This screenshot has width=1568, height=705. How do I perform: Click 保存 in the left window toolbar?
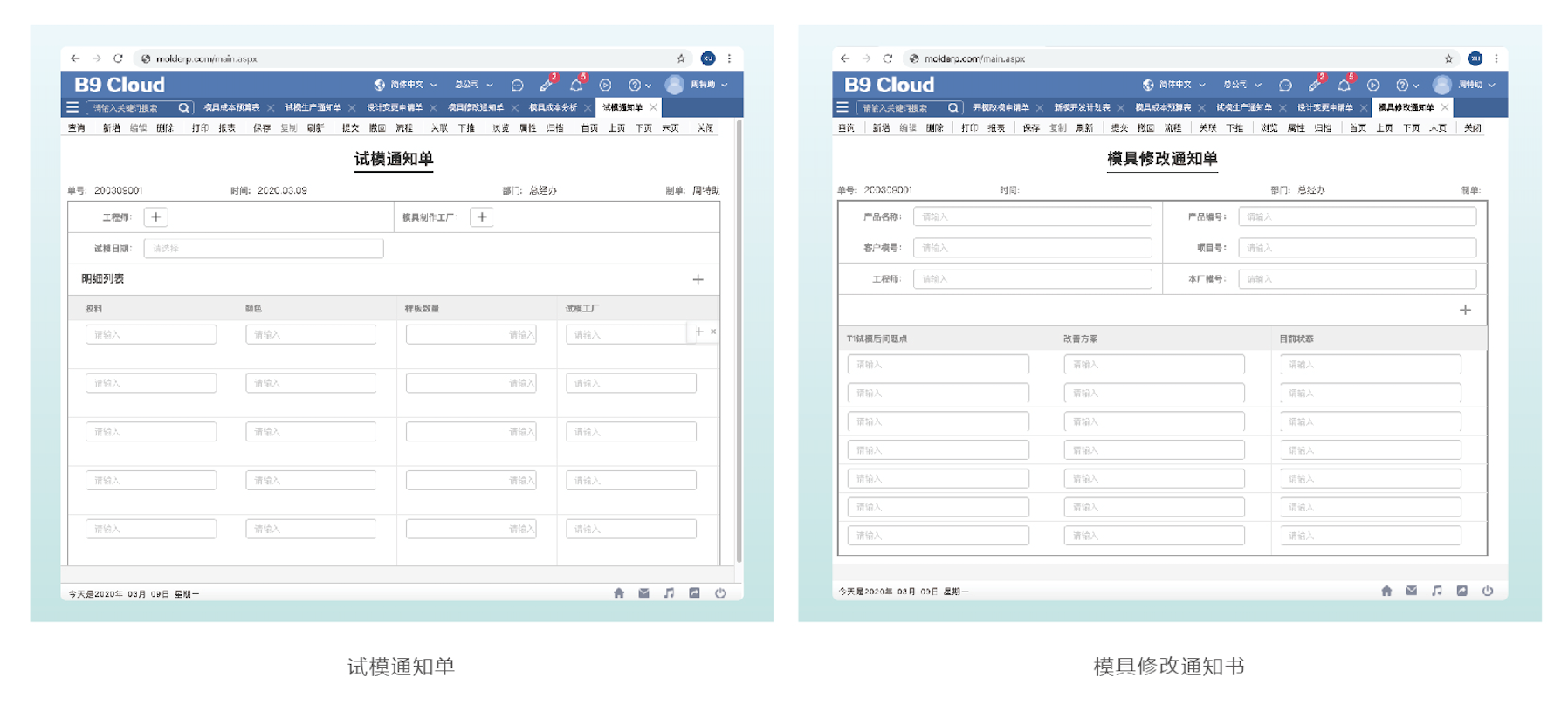tap(262, 128)
